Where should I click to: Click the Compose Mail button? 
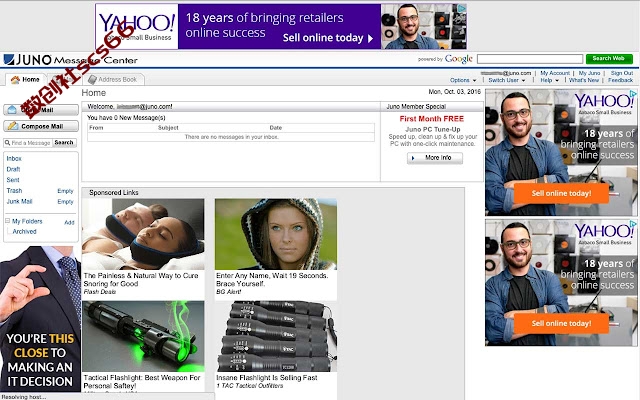(x=41, y=126)
